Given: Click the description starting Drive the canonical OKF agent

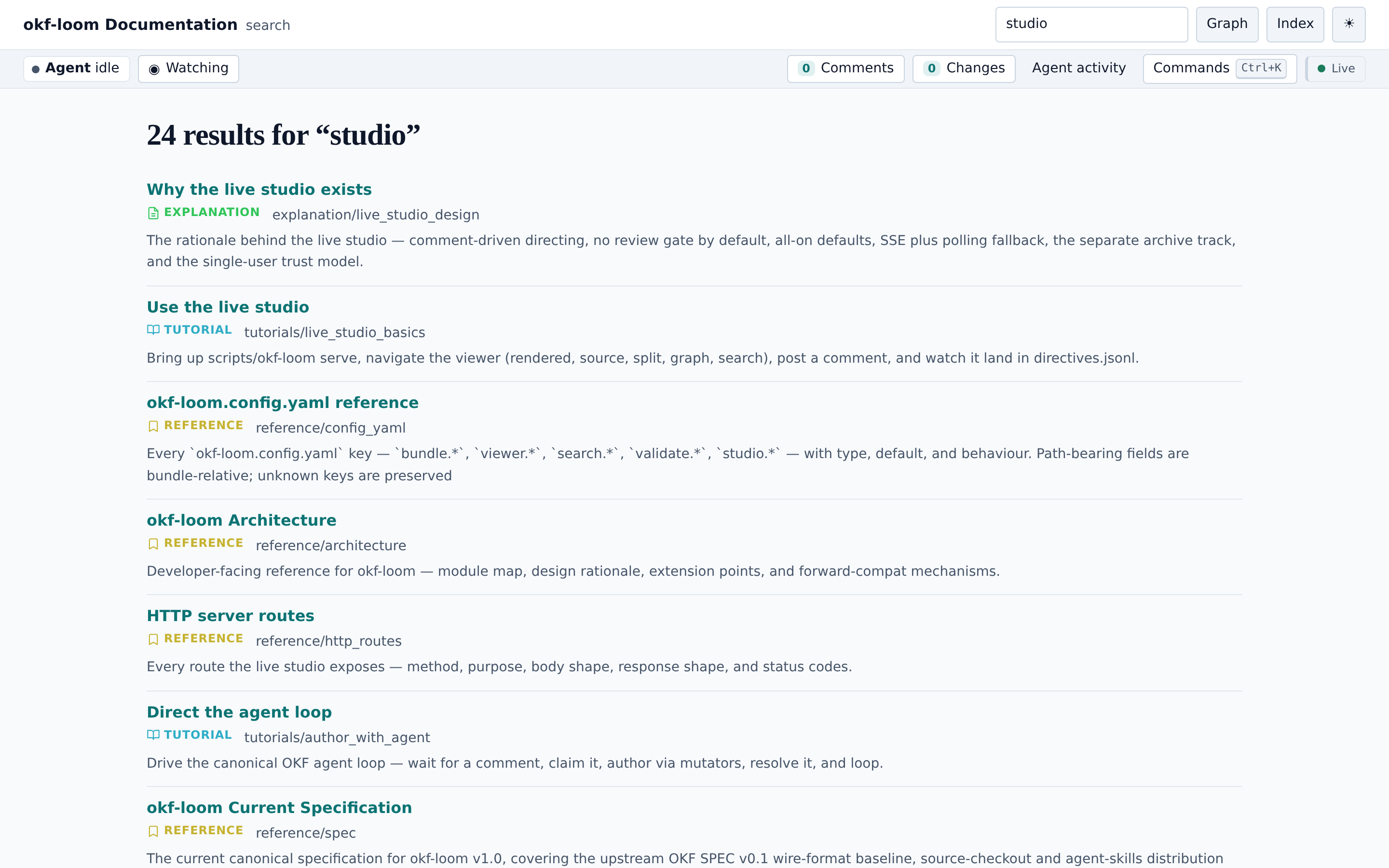Looking at the screenshot, I should pyautogui.click(x=515, y=763).
